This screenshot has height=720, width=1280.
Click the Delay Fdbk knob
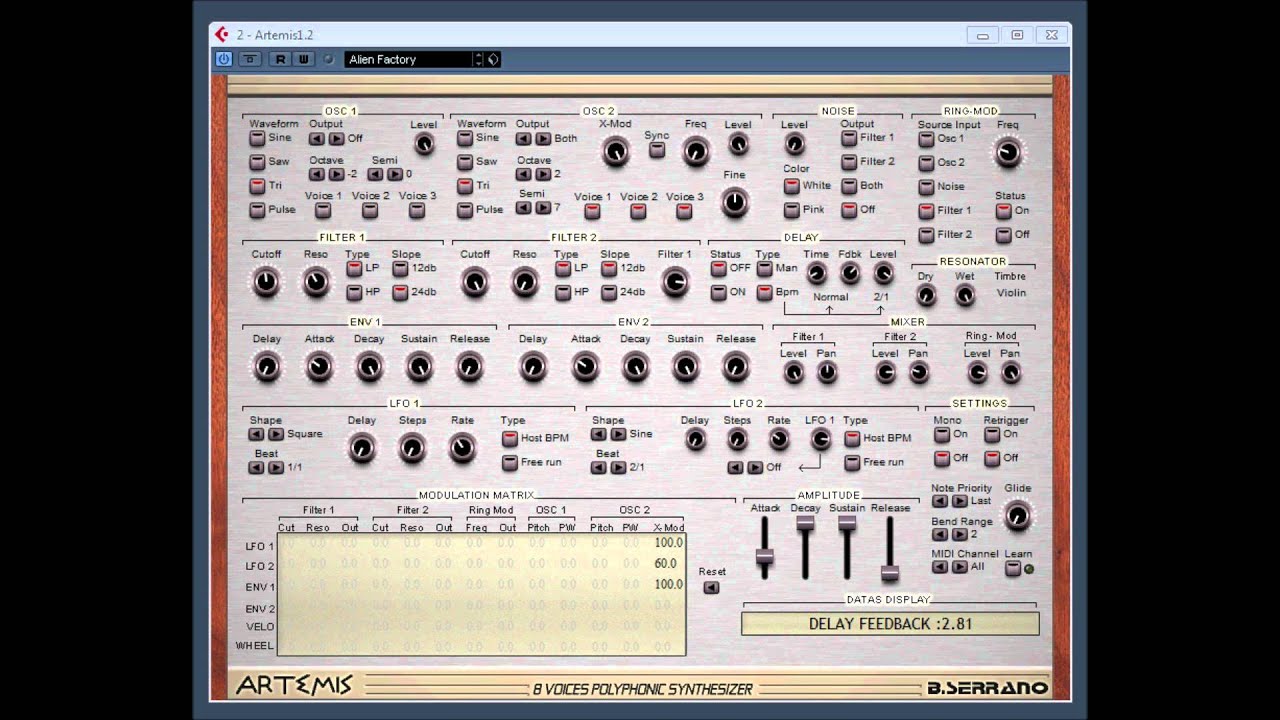coord(850,273)
